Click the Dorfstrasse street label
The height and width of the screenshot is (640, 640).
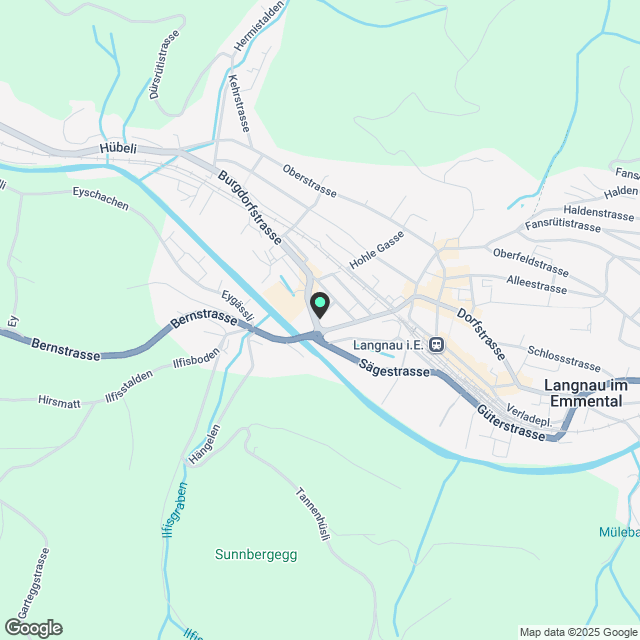[481, 334]
